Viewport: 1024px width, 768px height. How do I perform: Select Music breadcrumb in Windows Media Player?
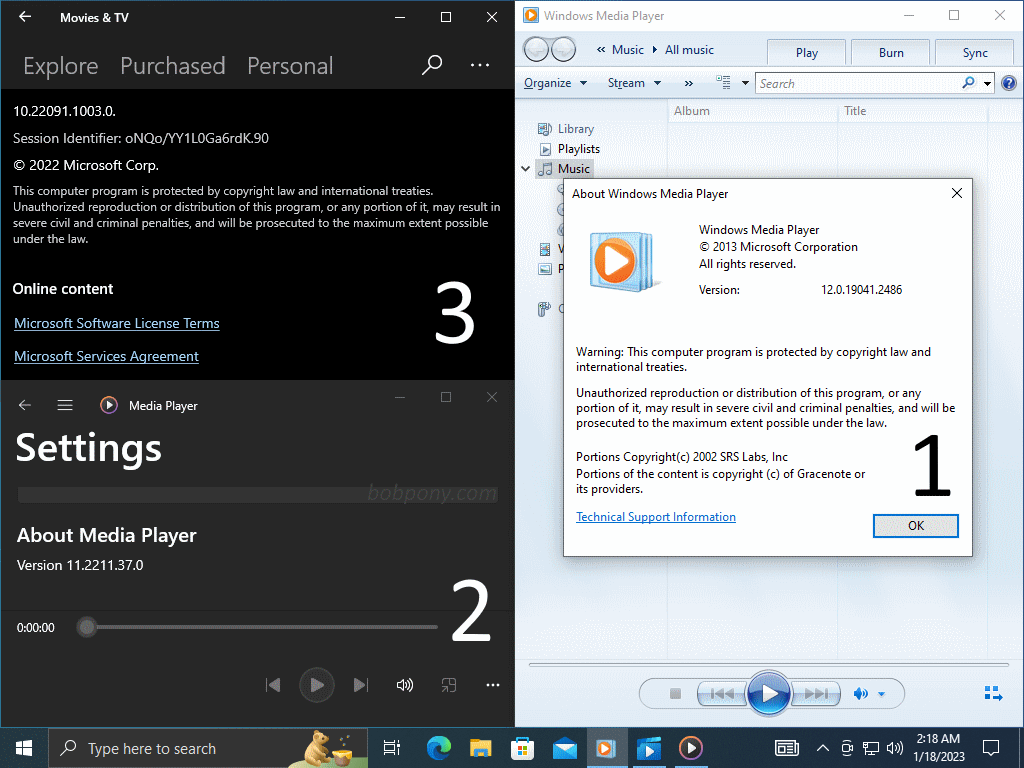pyautogui.click(x=628, y=50)
